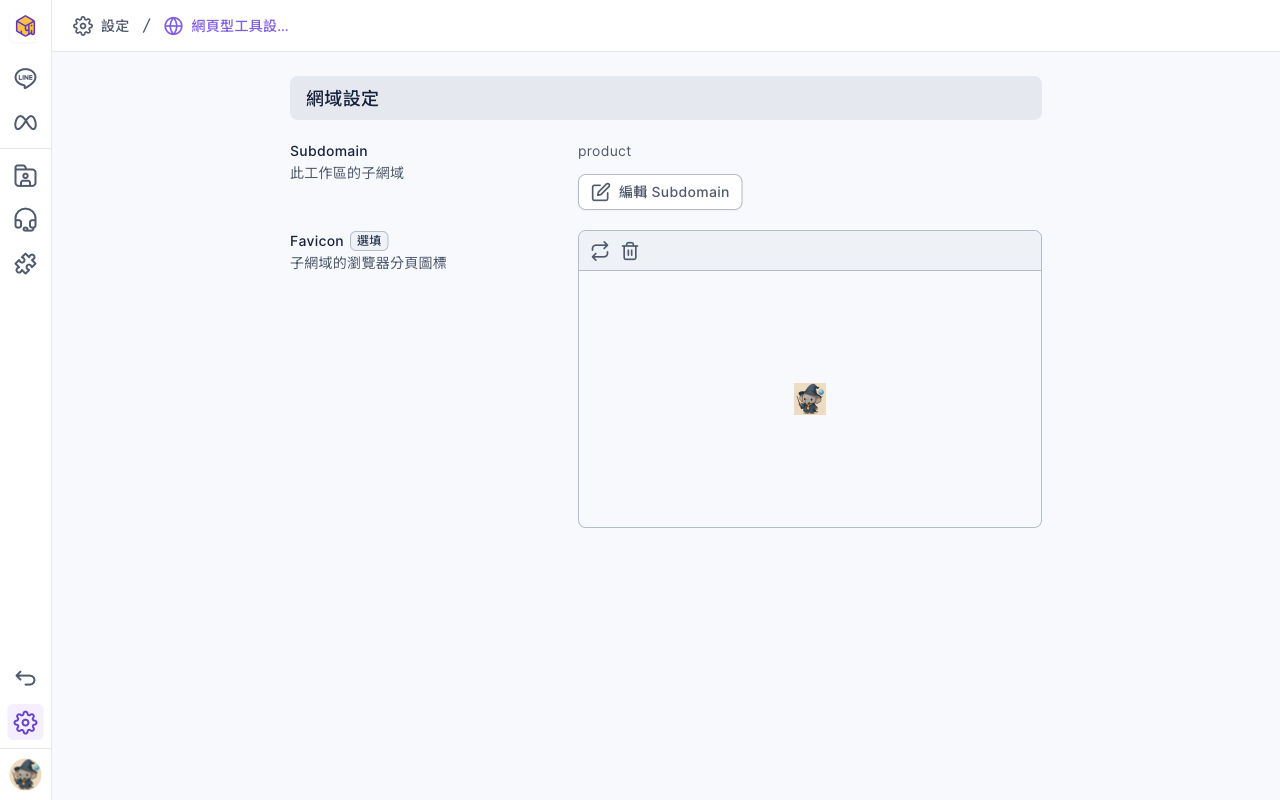The image size is (1280, 800).
Task: Delete the favicon with trash icon
Action: point(630,251)
